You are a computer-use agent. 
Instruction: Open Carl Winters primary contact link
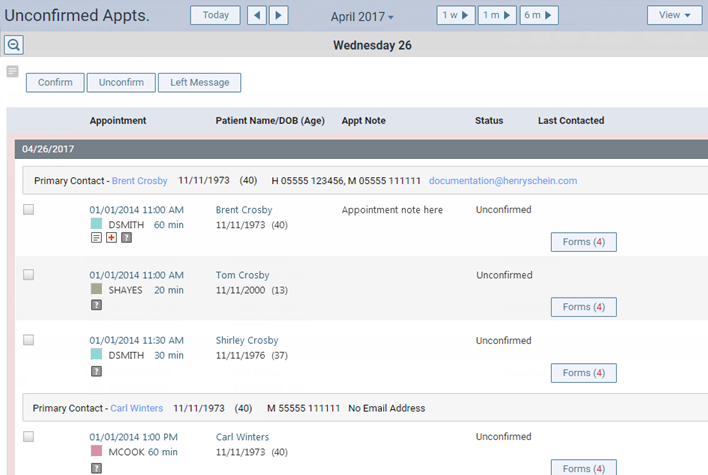pyautogui.click(x=136, y=408)
